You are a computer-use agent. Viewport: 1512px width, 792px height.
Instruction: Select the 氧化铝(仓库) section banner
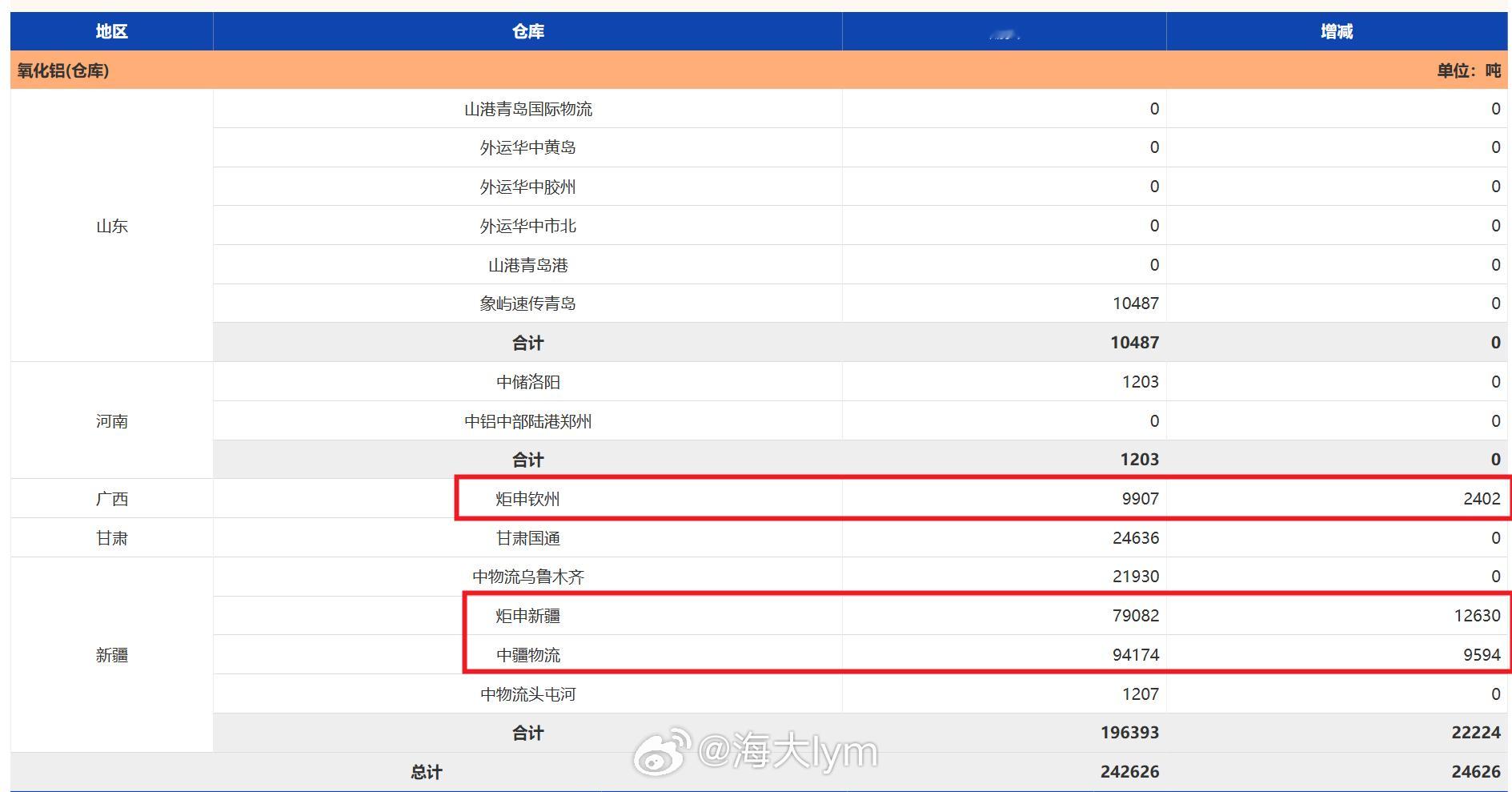click(61, 70)
